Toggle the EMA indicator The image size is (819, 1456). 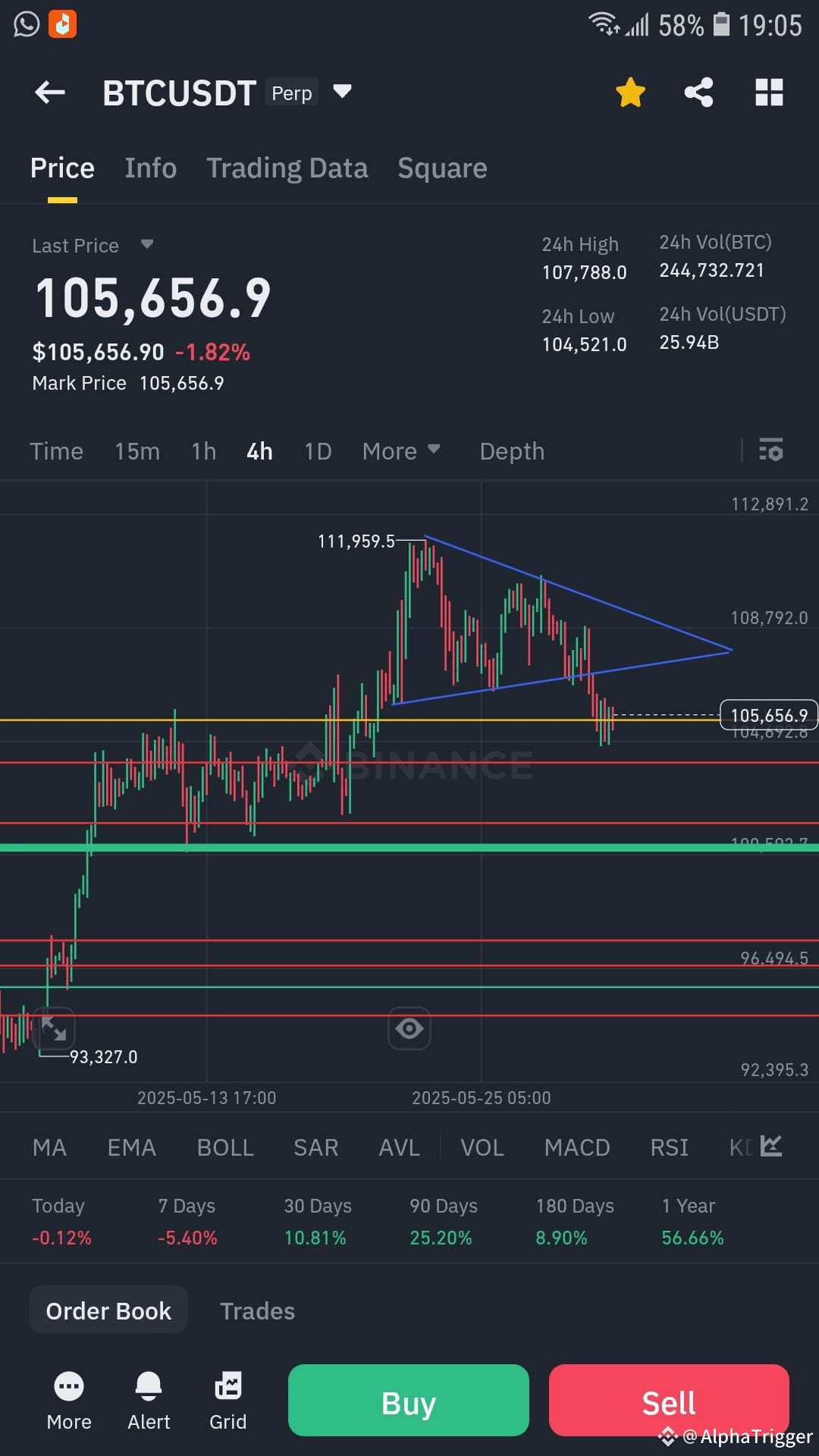click(x=132, y=1147)
